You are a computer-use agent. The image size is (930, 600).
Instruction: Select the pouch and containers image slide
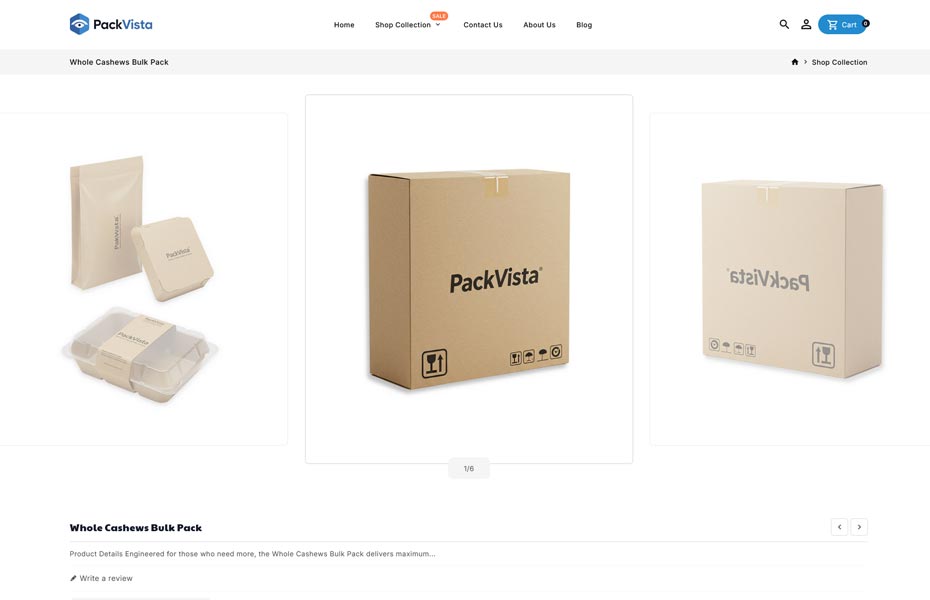pyautogui.click(x=141, y=279)
